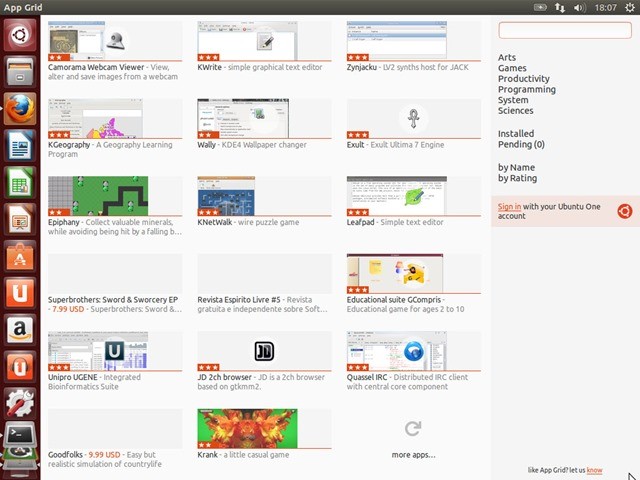640x480 pixels.
Task: Open System Settings gear-wrench icon
Action: coord(20,403)
